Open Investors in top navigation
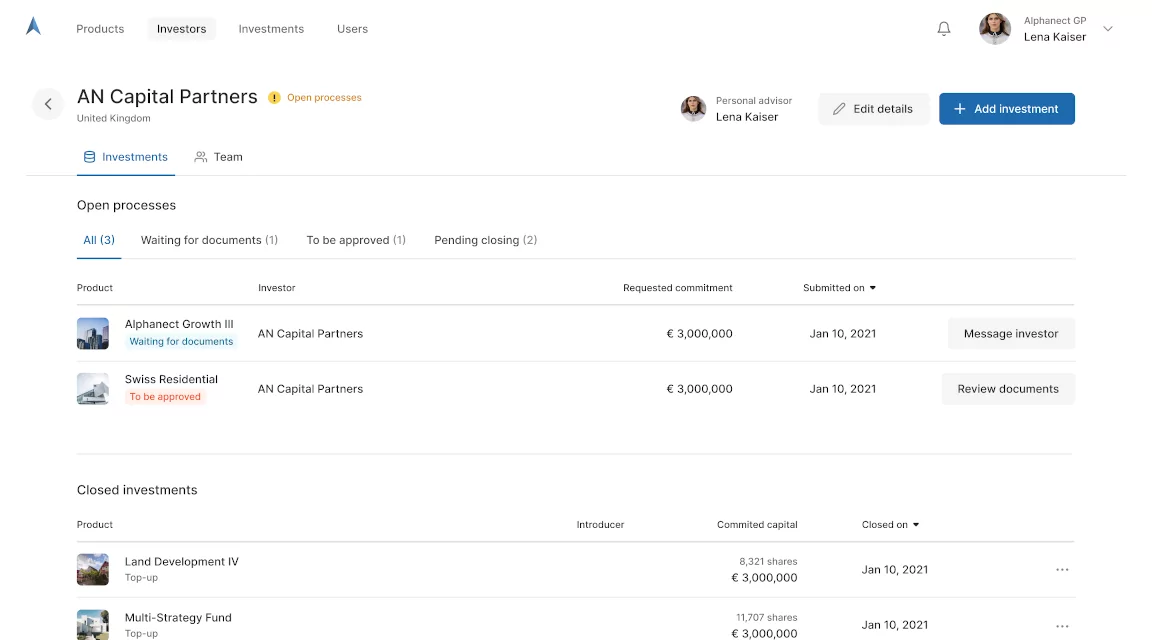Screen dimensions: 1152x640 click(181, 29)
